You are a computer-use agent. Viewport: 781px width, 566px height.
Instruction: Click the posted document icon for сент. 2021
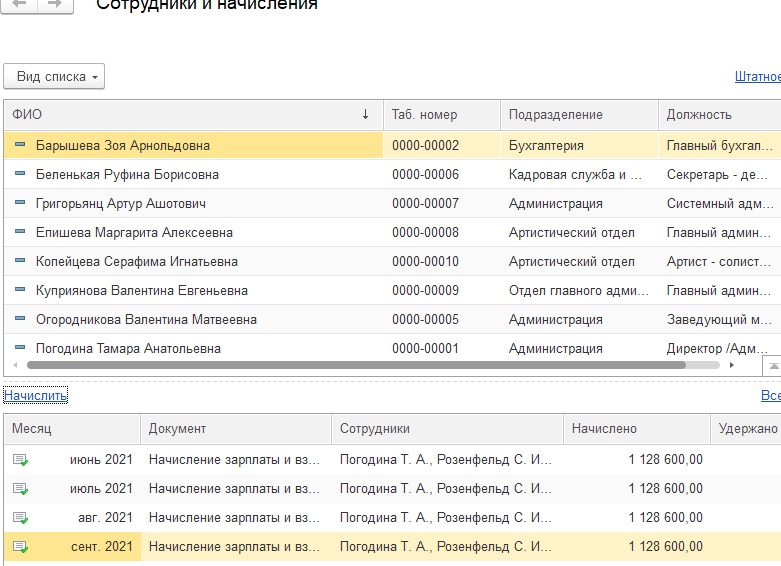click(x=20, y=547)
